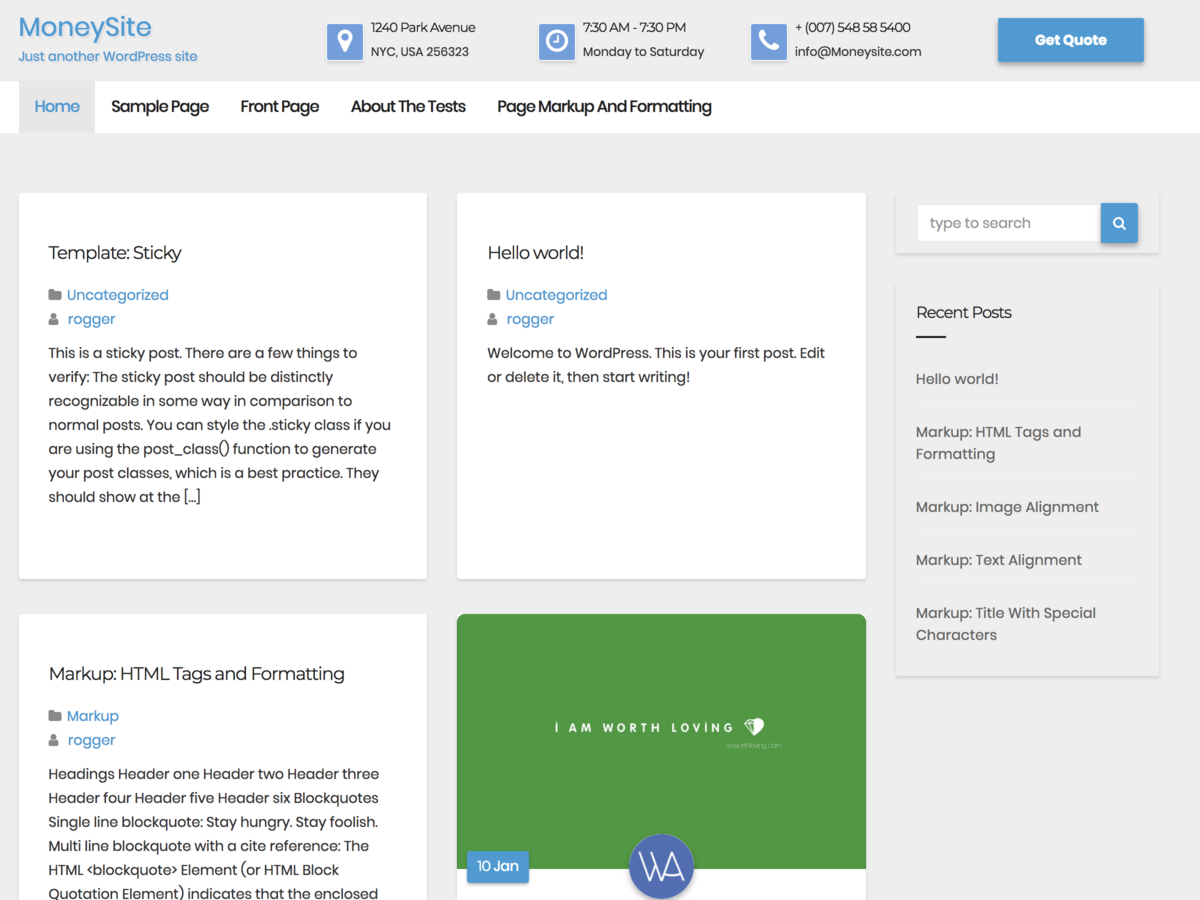Open the About The Tests menu item
The height and width of the screenshot is (900, 1200).
point(407,106)
